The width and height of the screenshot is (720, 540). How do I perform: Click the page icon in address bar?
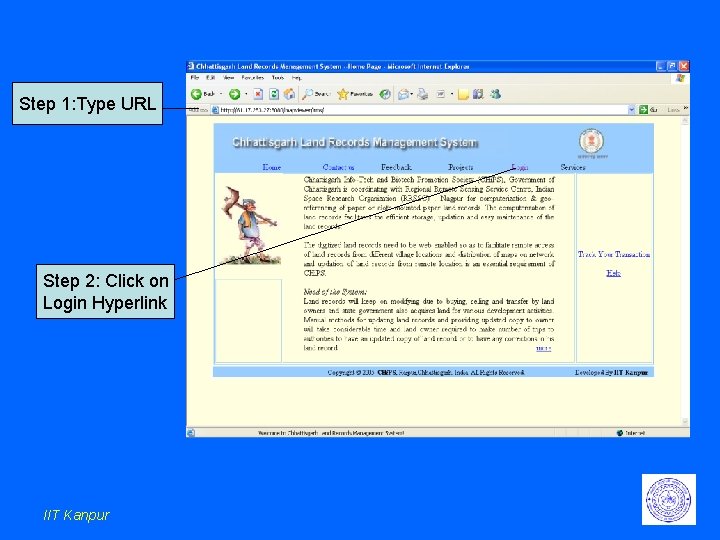215,110
